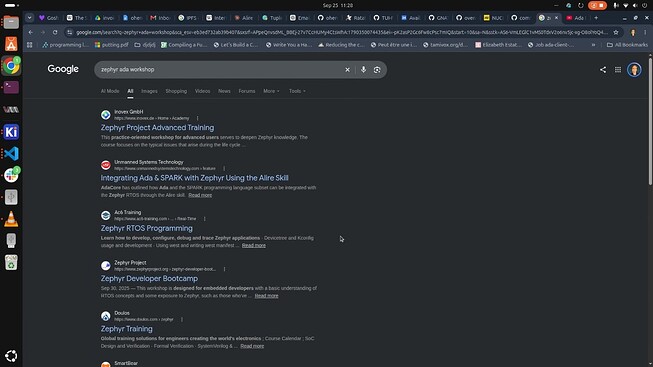
Task: Open a new browser tab
Action: (596, 18)
